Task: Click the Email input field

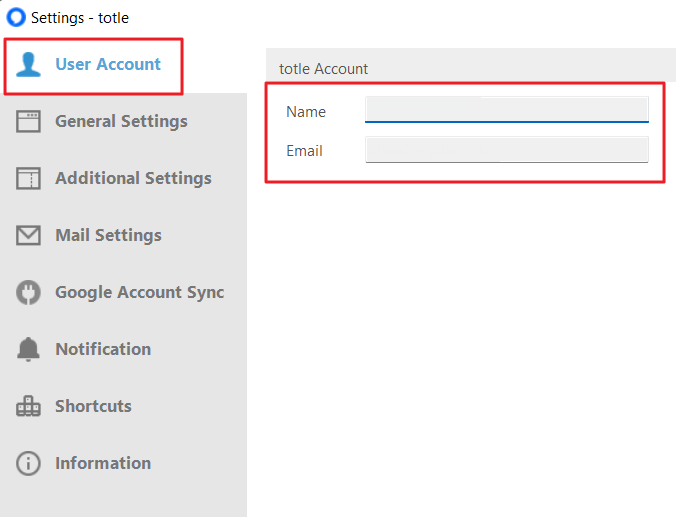Action: point(507,150)
